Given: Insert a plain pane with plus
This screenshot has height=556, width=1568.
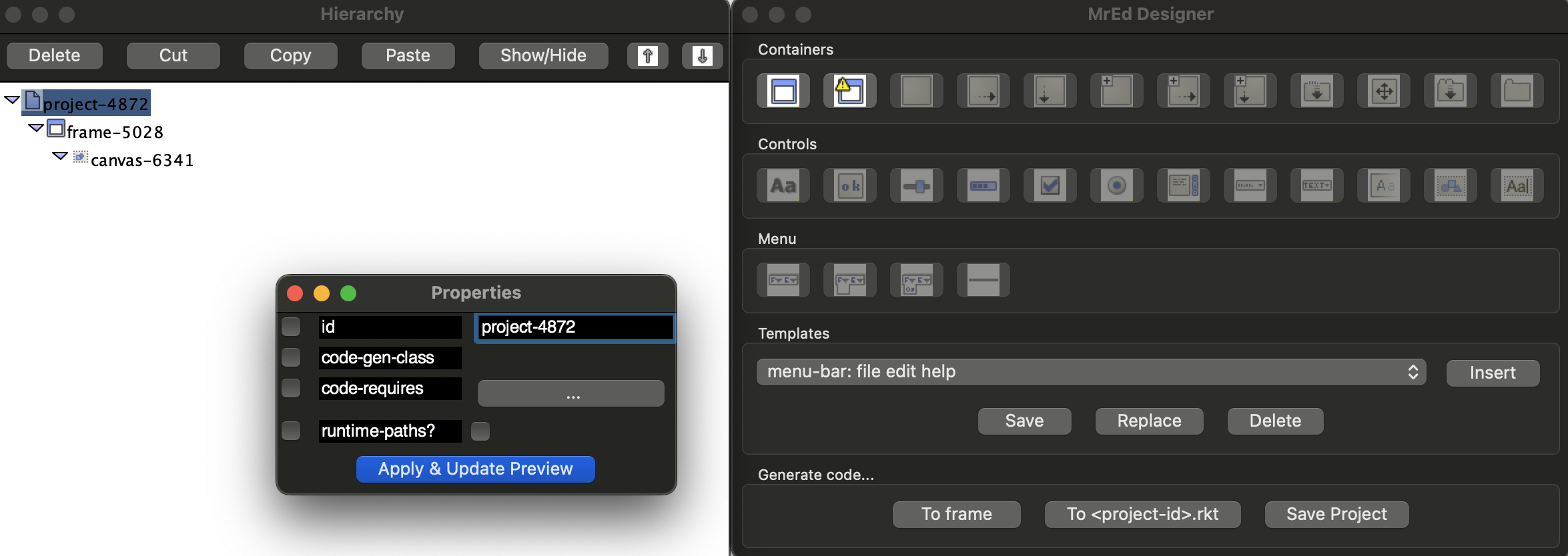Looking at the screenshot, I should point(1117,91).
